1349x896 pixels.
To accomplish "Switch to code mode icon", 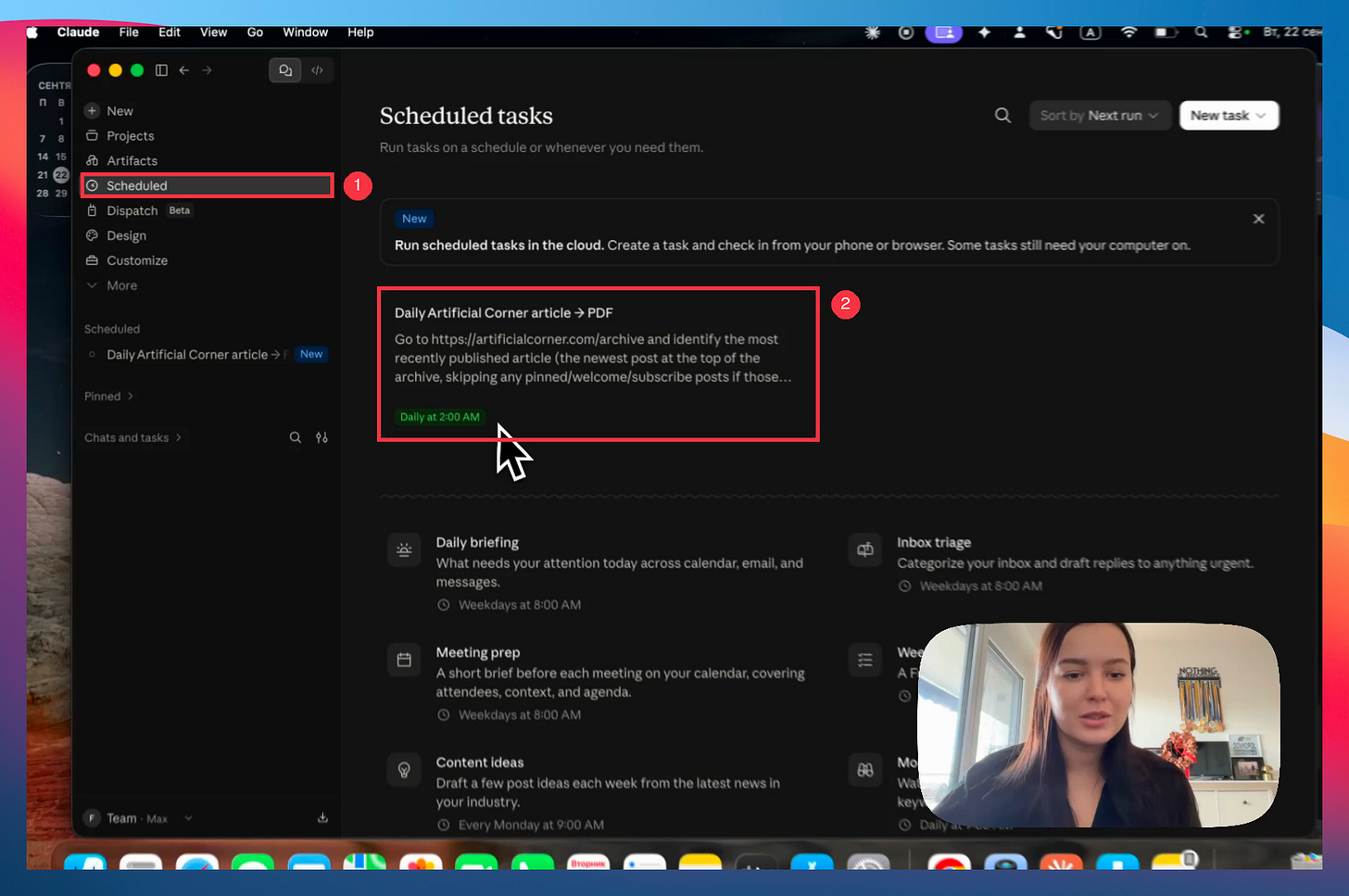I will (317, 70).
